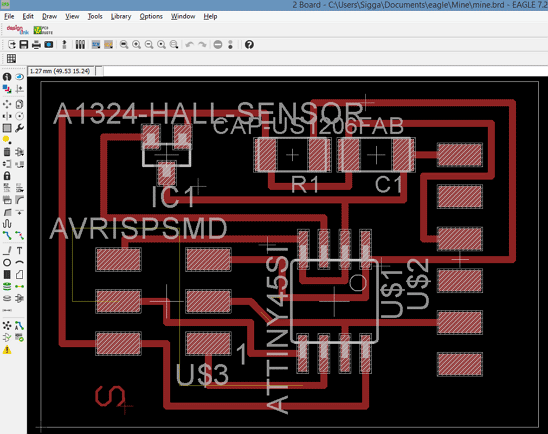548x434 pixels.
Task: Click the Zoom to fit icon
Action: click(x=124, y=45)
